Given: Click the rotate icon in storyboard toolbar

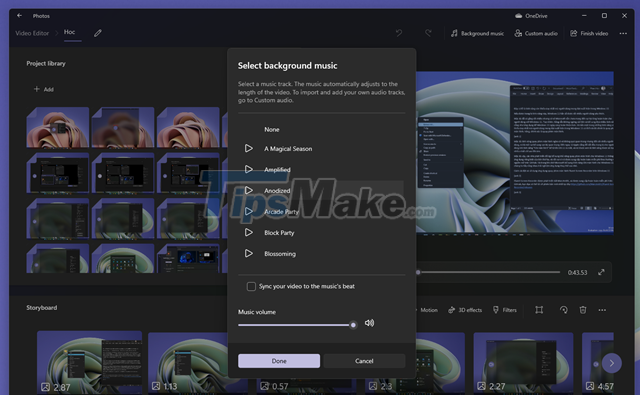Looking at the screenshot, I should pos(564,310).
